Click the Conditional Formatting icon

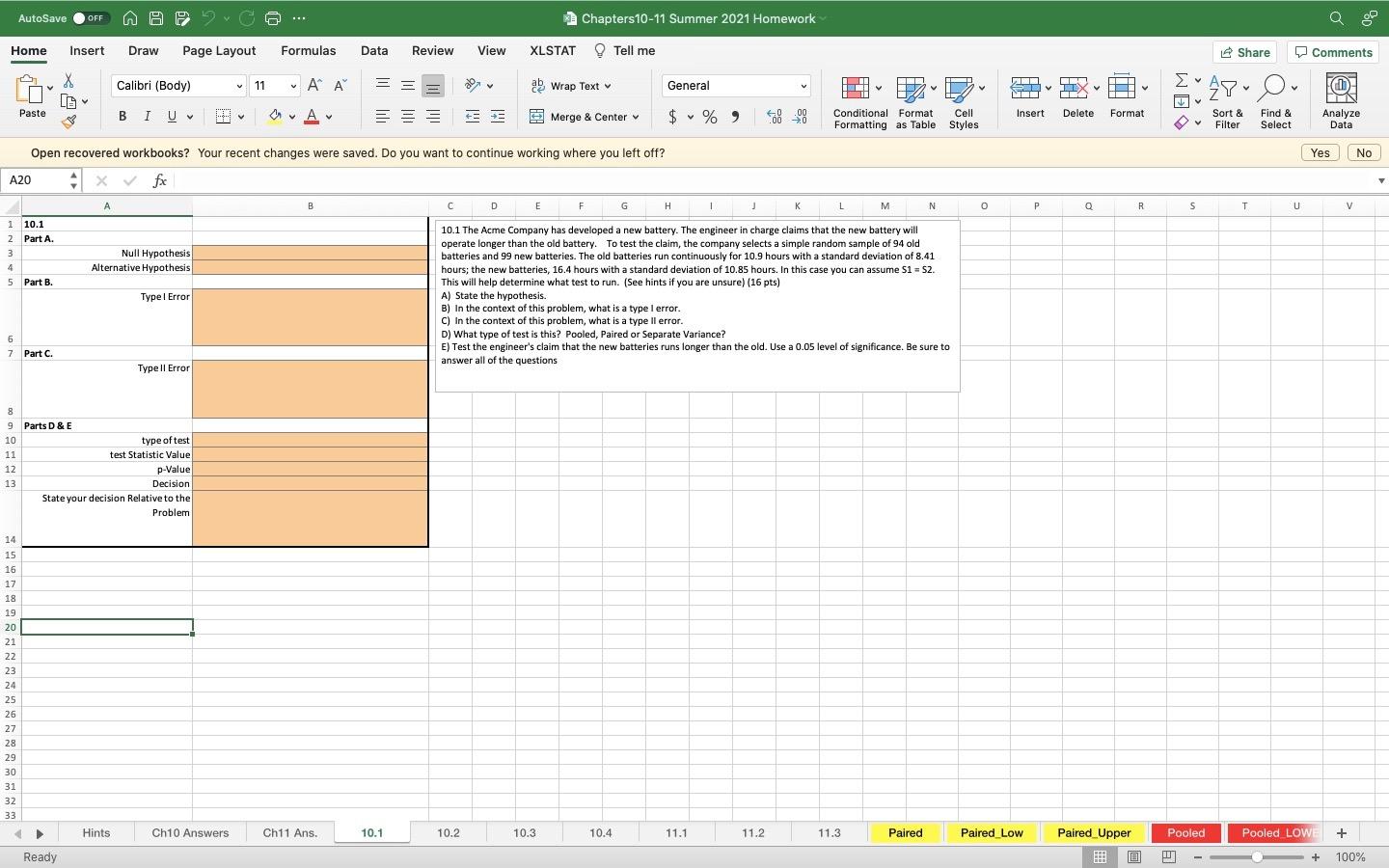[855, 89]
